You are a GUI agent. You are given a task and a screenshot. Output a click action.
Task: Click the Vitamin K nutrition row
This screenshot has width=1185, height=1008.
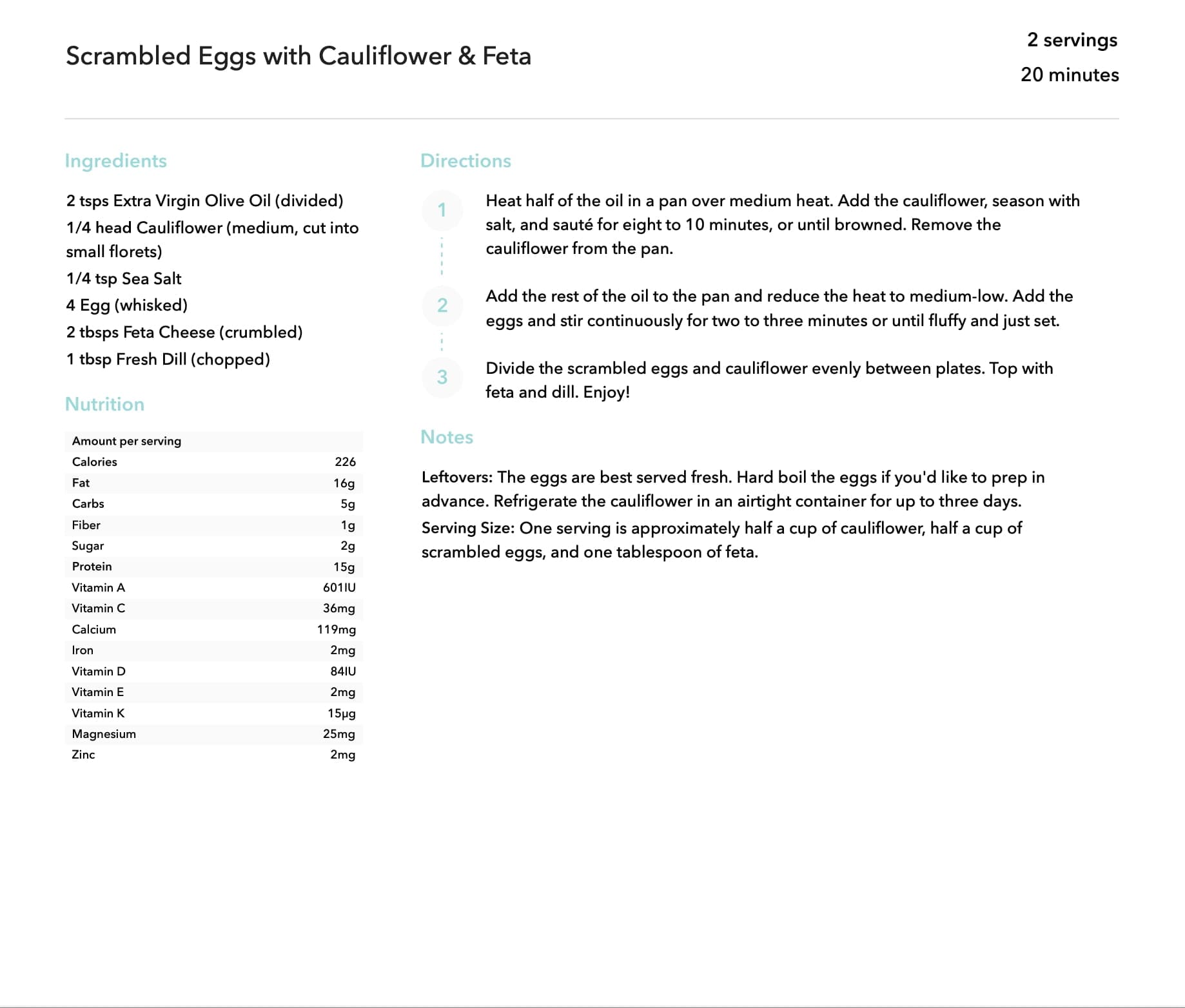click(214, 713)
